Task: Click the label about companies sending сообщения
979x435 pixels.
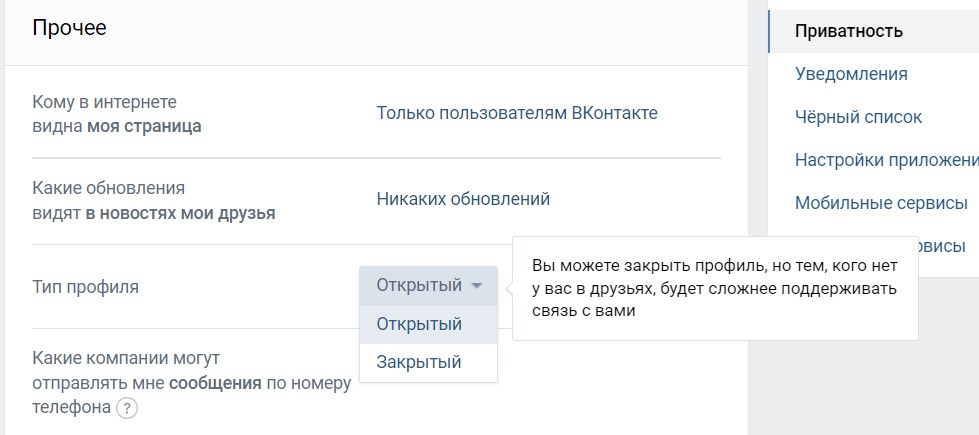Action: (191, 382)
